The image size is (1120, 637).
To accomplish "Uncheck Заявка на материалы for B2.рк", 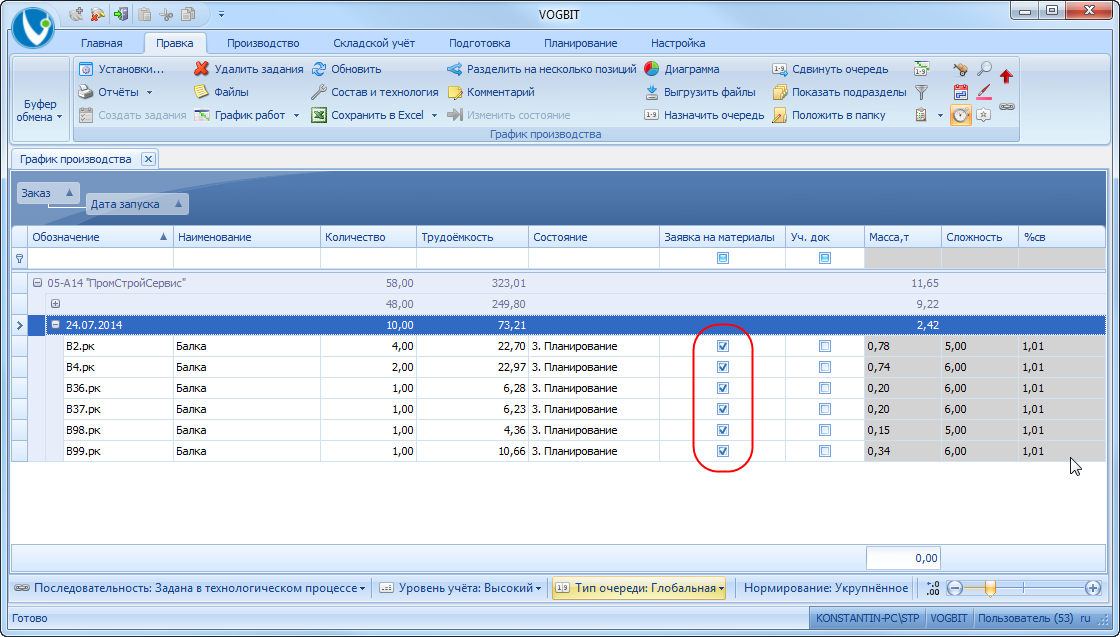I will 723,346.
